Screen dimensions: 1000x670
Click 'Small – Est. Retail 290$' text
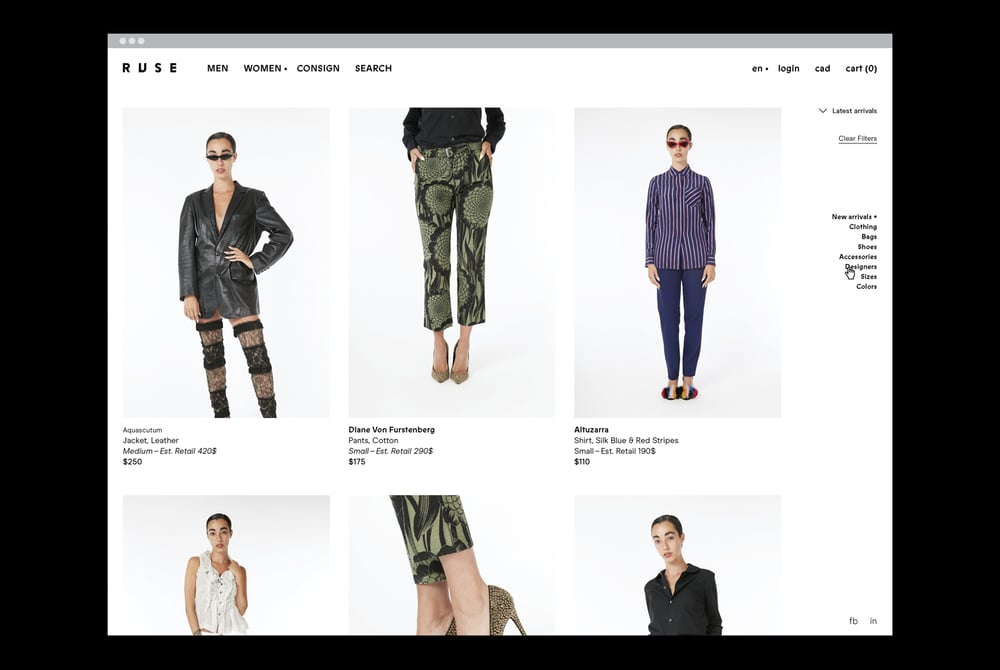(x=390, y=451)
